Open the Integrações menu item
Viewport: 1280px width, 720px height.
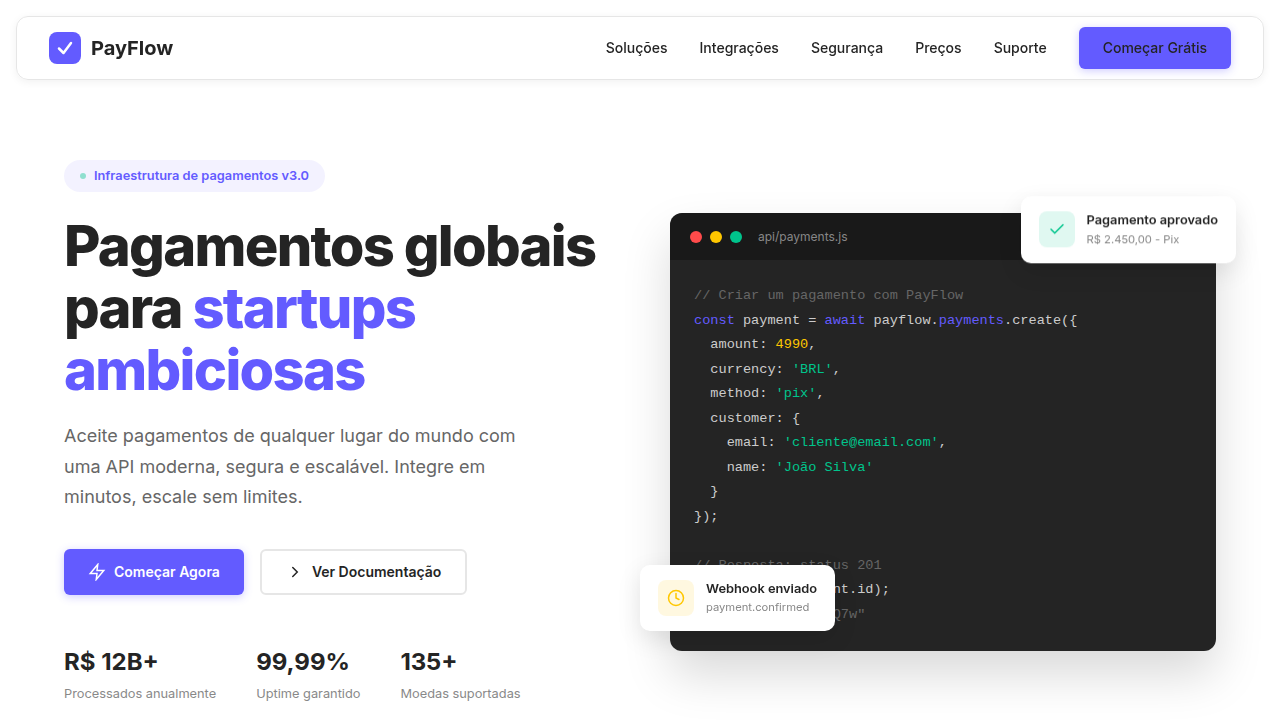(x=739, y=47)
